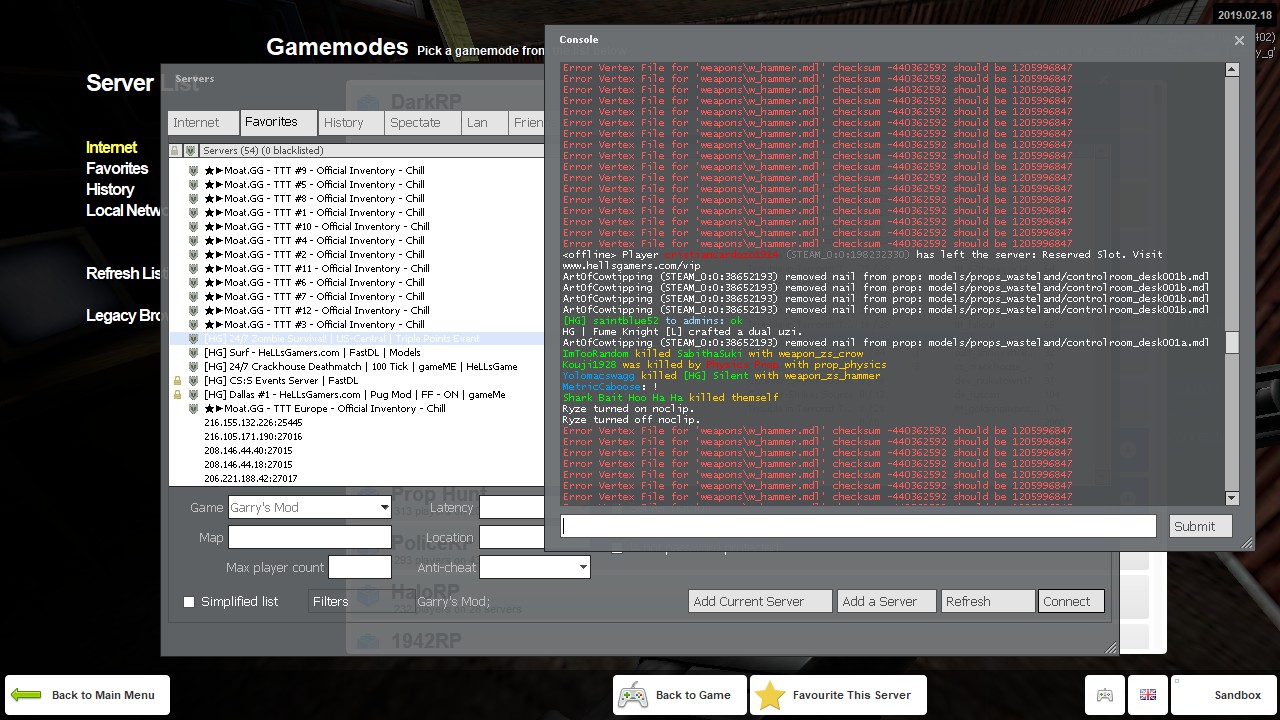1280x720 pixels.
Task: Click the Add a Server button
Action: pos(886,601)
